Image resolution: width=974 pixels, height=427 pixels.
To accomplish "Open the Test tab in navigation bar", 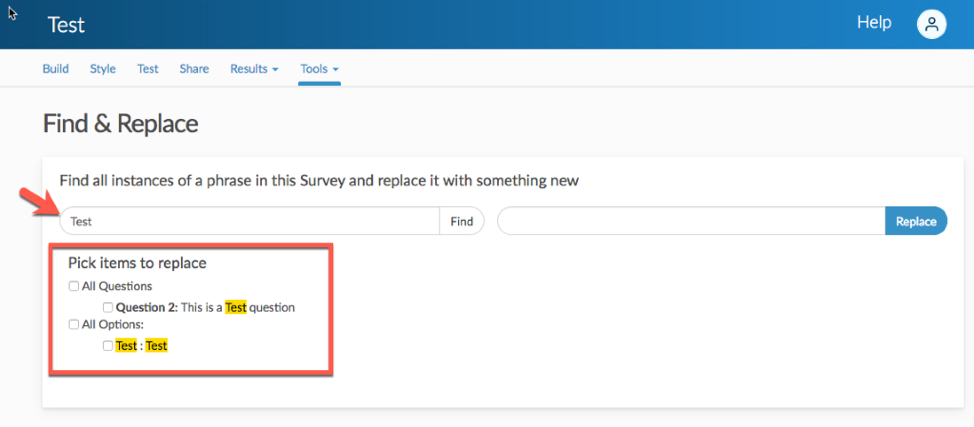I will pos(148,69).
